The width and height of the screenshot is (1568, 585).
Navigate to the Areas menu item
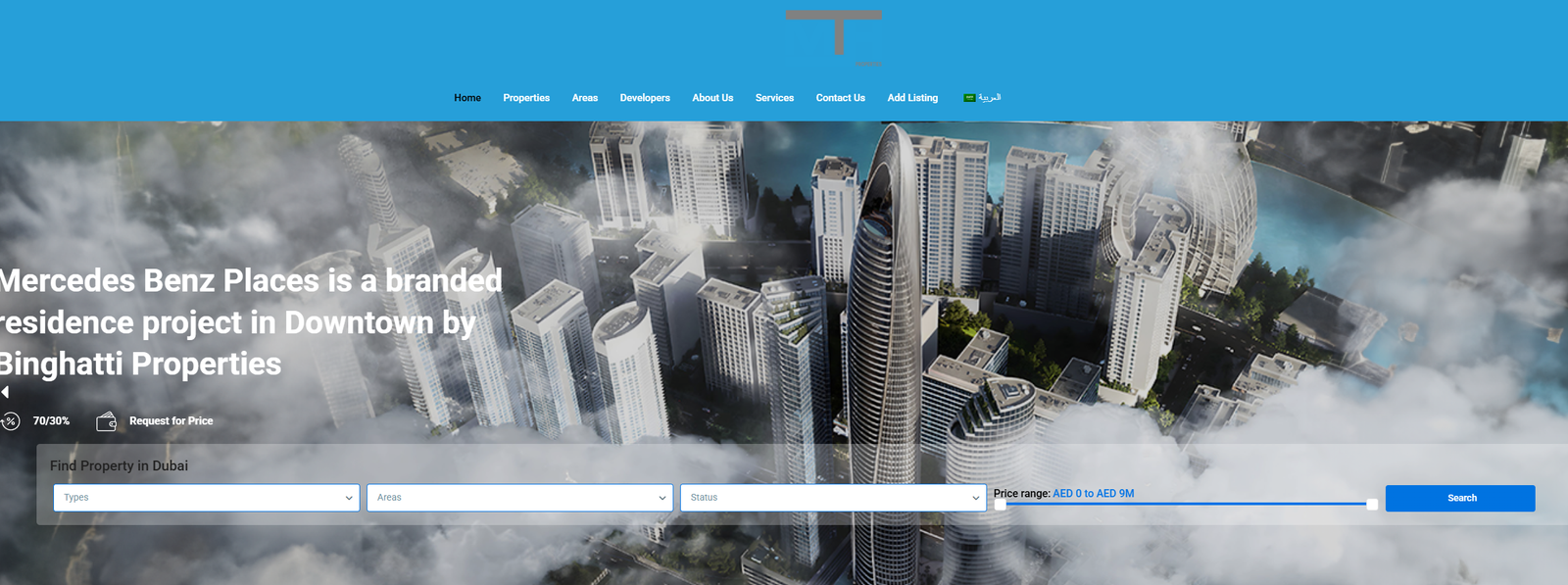pyautogui.click(x=585, y=98)
